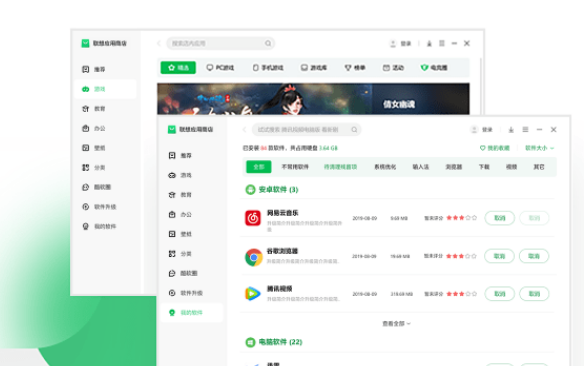Click the back window search magnifier icon
Image resolution: width=584 pixels, height=366 pixels.
click(268, 43)
